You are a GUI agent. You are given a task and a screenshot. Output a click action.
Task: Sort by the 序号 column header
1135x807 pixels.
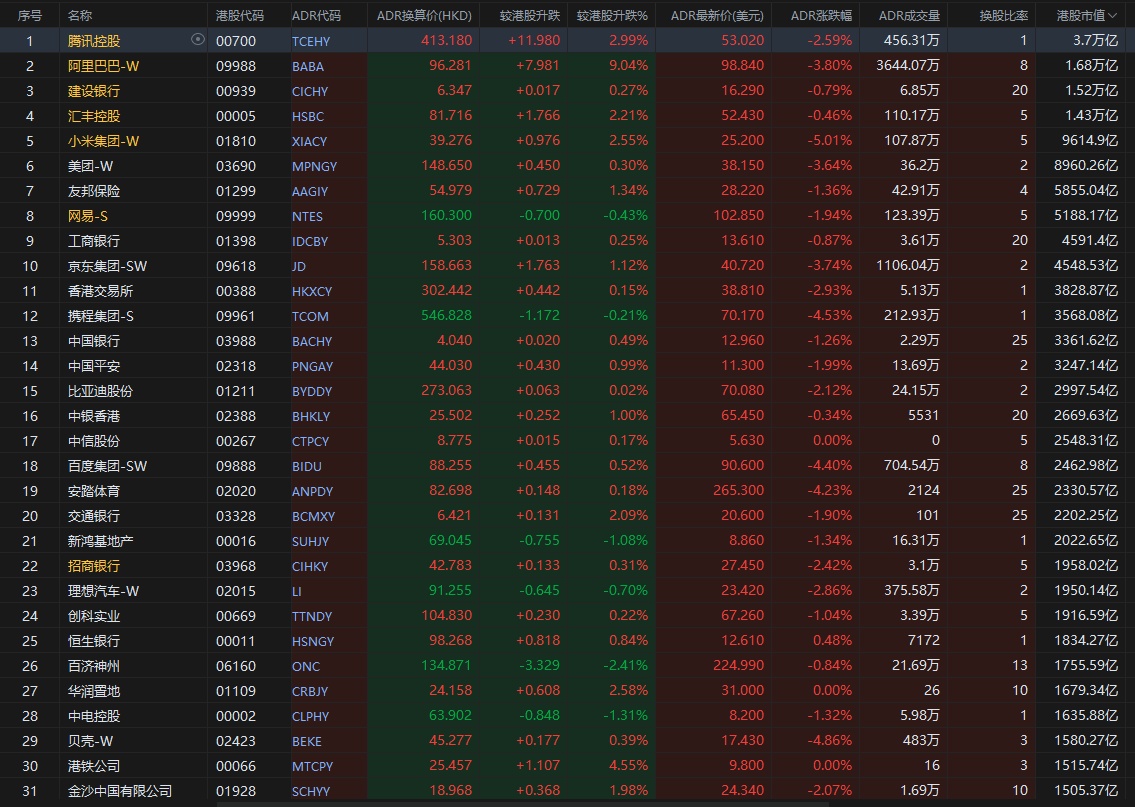[x=30, y=16]
